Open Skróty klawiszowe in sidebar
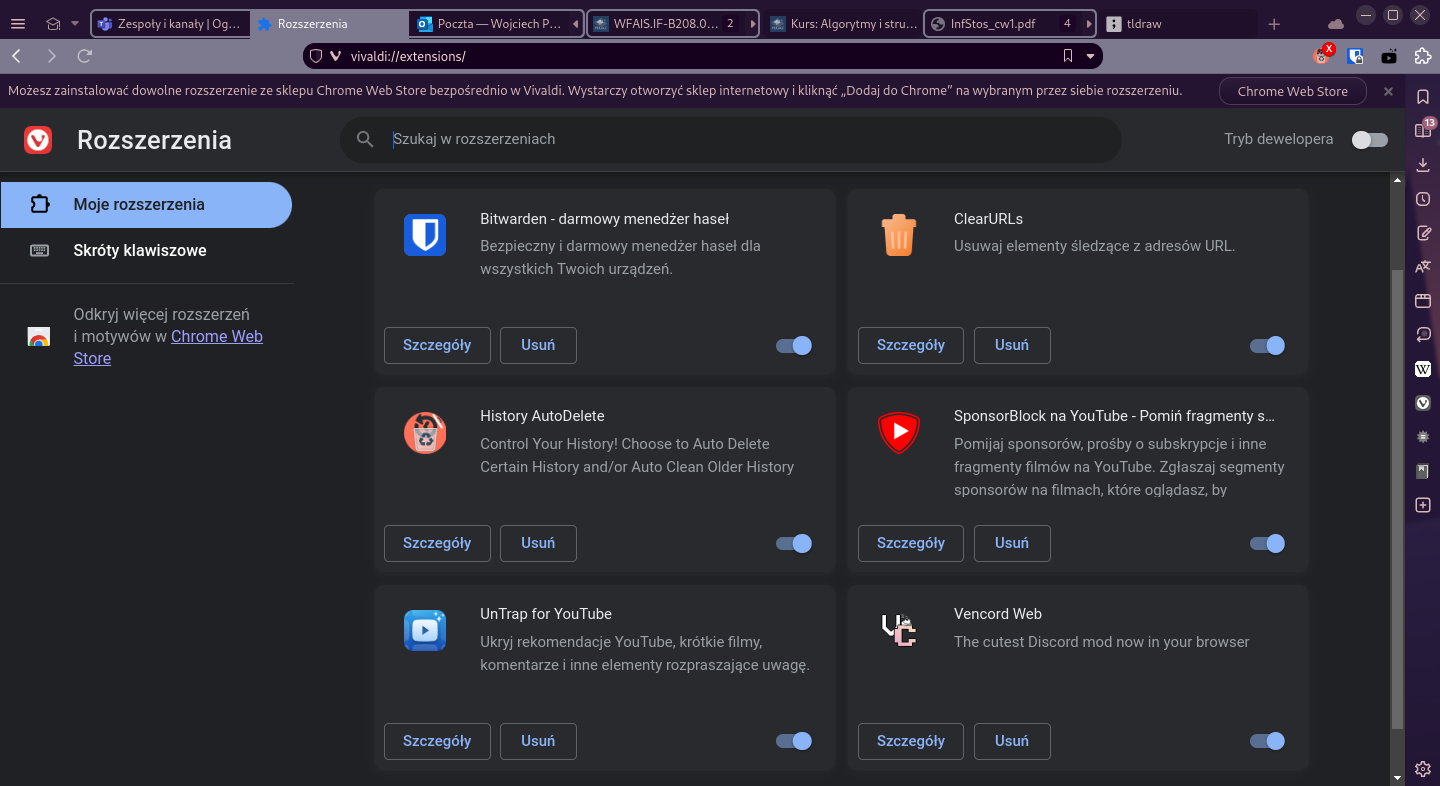 146,251
